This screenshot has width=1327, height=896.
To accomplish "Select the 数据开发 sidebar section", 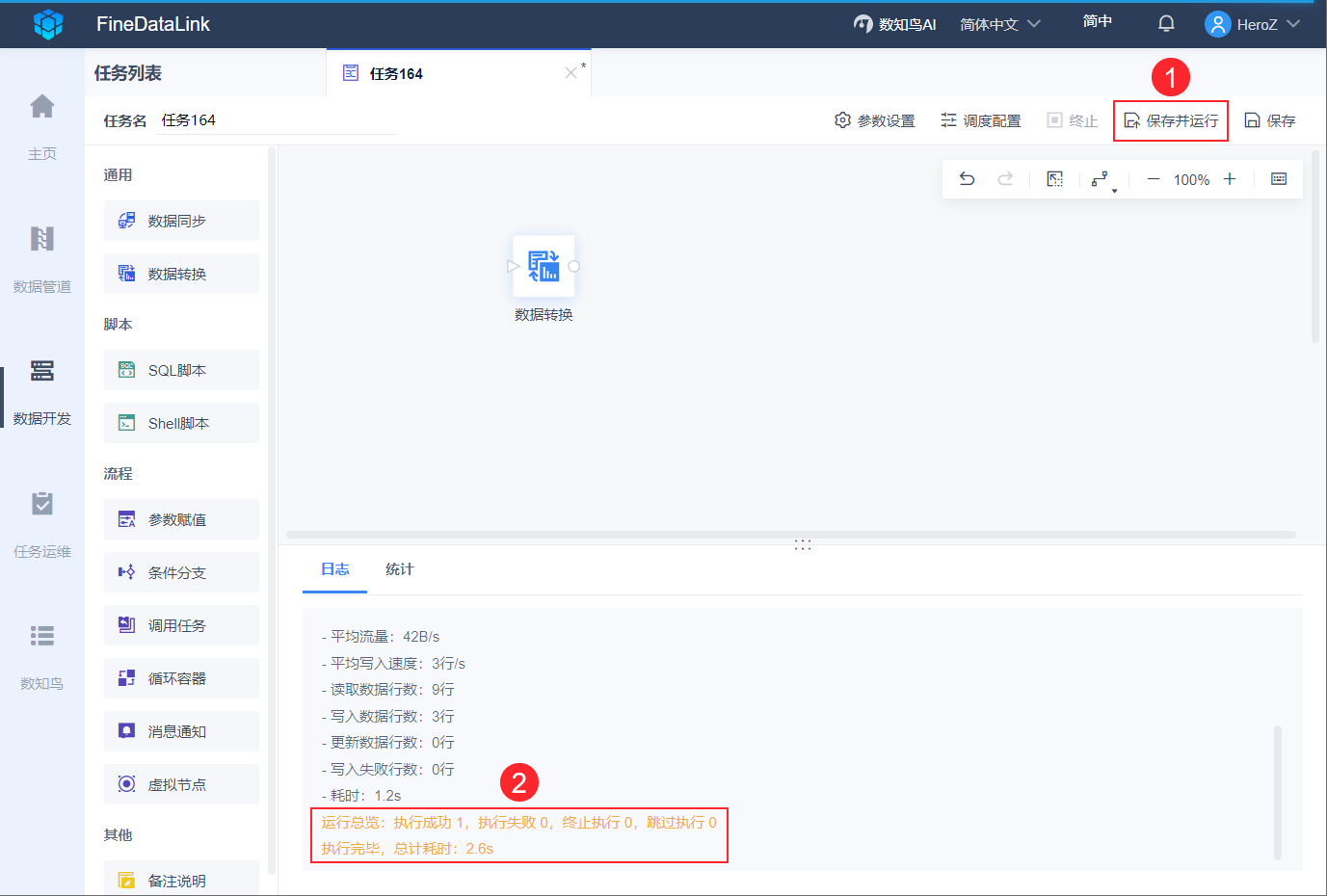I will tap(42, 391).
